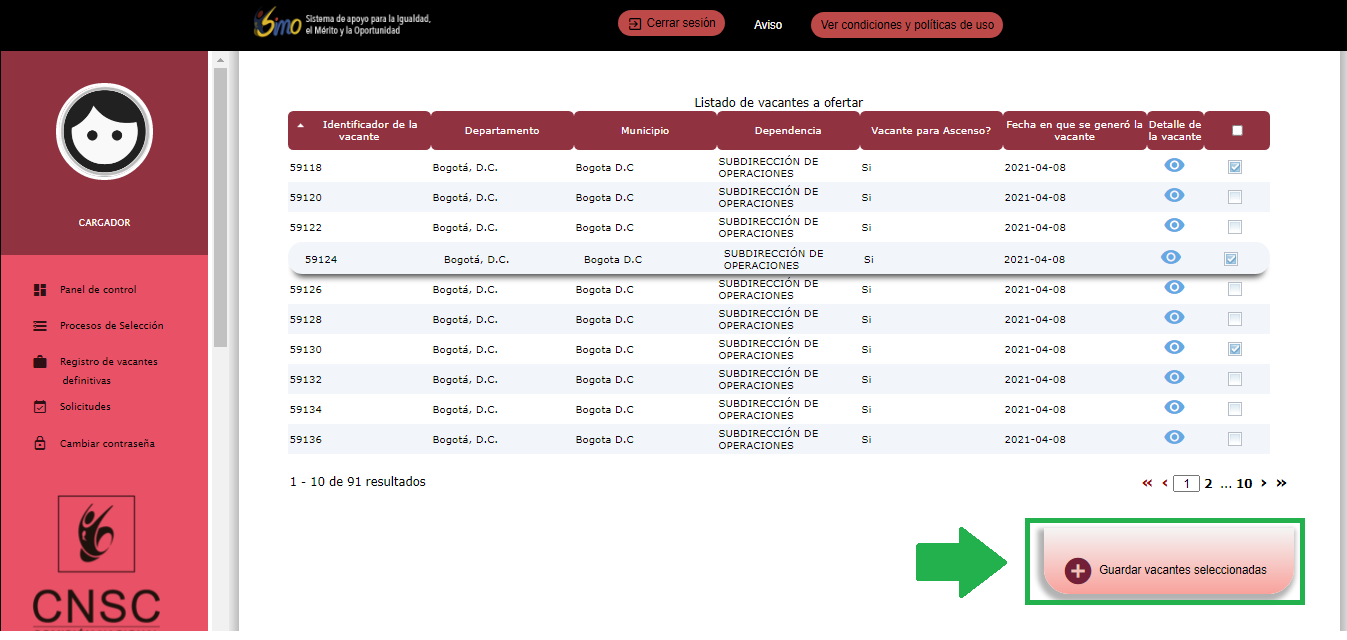Go to page 10 of results
This screenshot has height=640, width=1347.
point(1244,483)
